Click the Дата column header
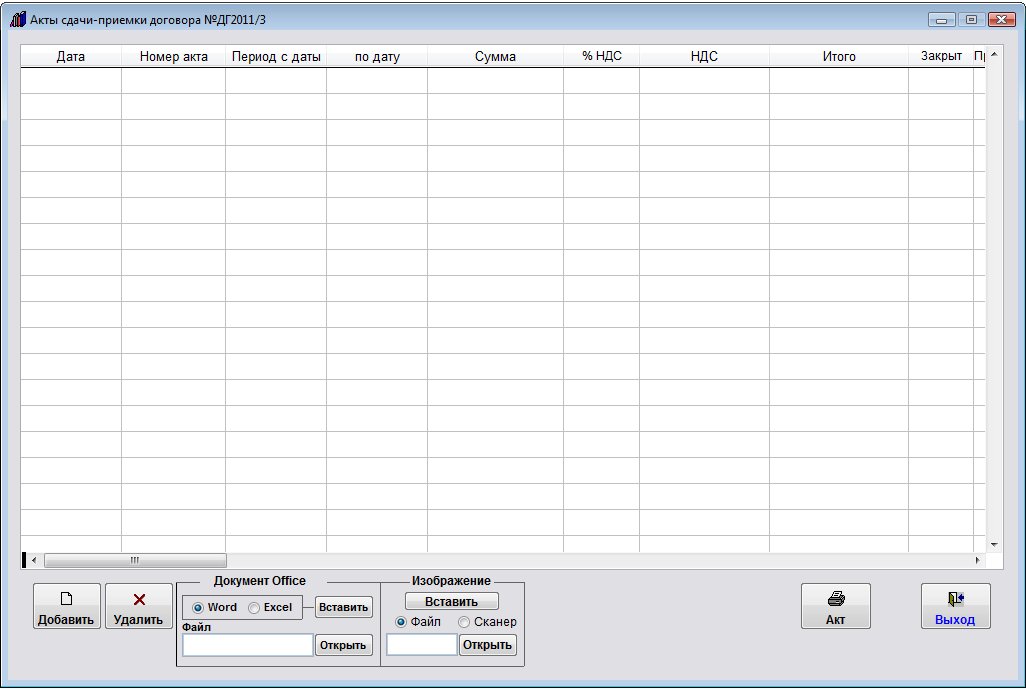 click(71, 56)
